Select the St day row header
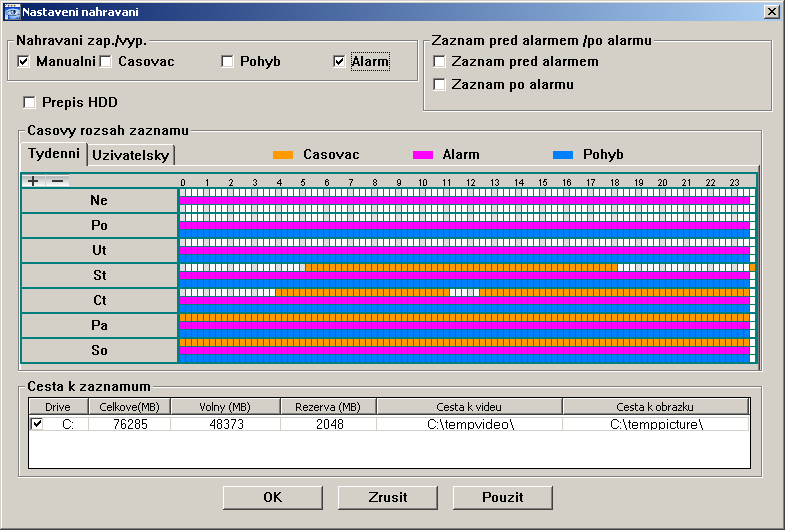The width and height of the screenshot is (785, 530). tap(99, 275)
